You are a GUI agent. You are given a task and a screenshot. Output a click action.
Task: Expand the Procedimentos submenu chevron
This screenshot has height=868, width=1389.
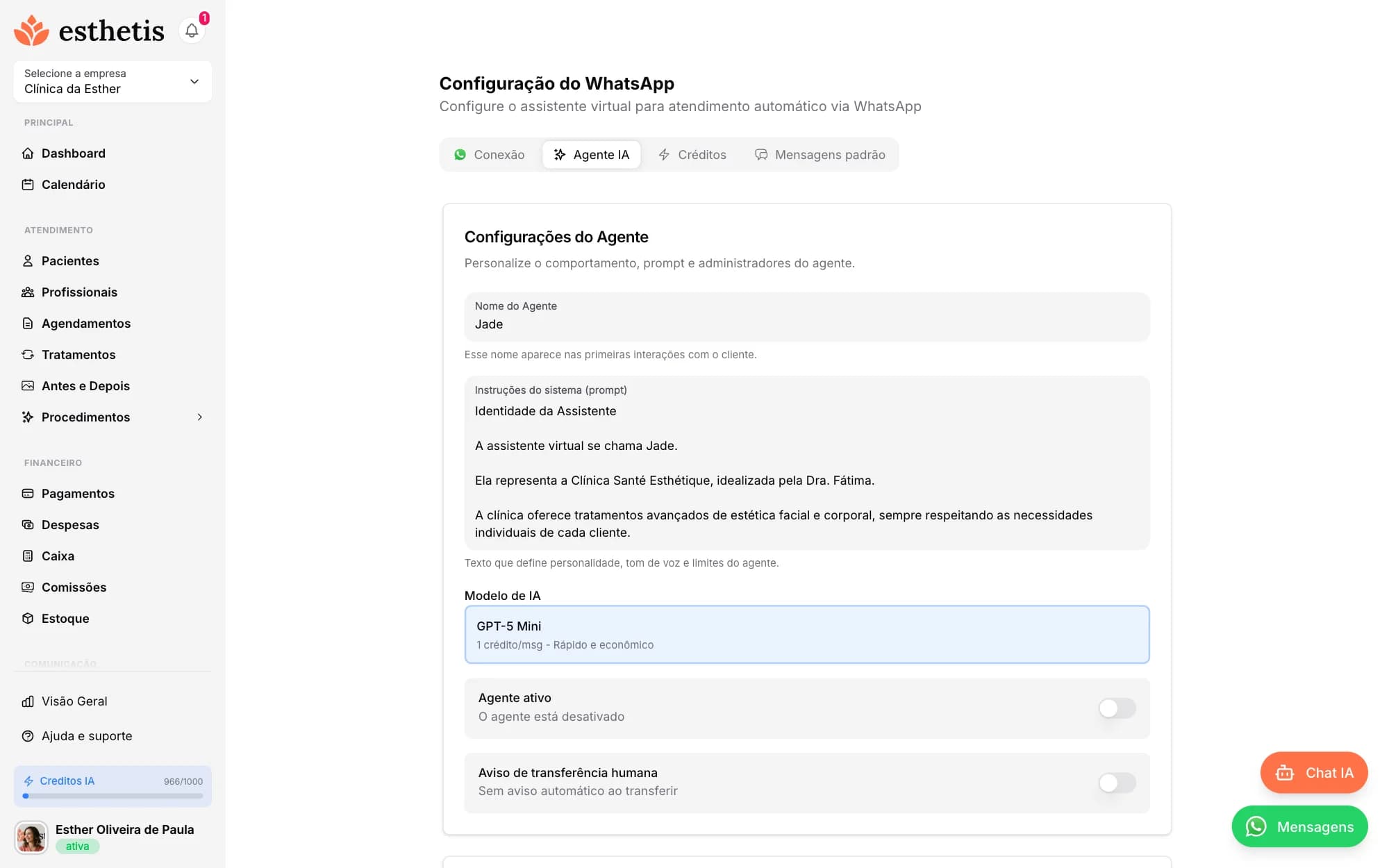point(200,417)
